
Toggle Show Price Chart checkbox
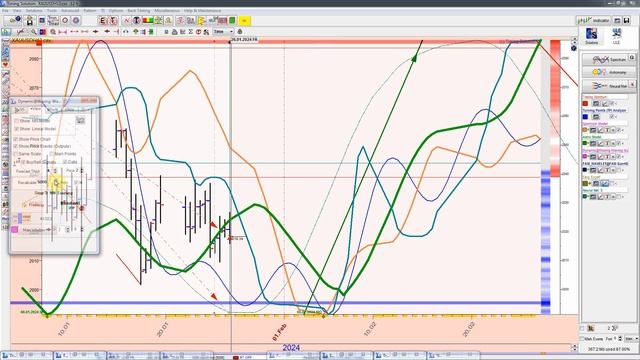point(16,139)
